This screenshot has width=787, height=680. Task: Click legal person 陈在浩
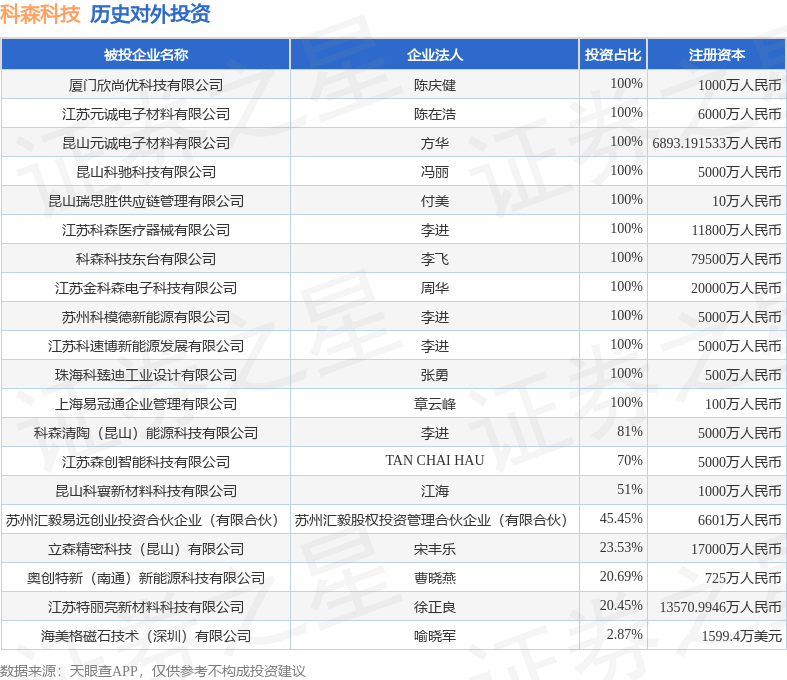coord(435,114)
